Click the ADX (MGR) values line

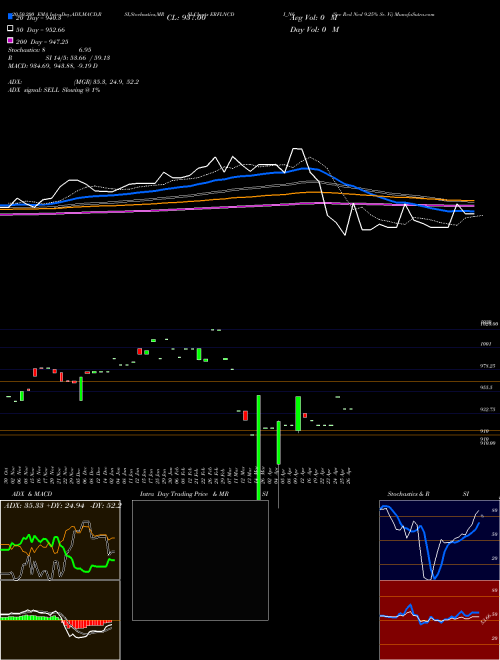tap(73, 82)
